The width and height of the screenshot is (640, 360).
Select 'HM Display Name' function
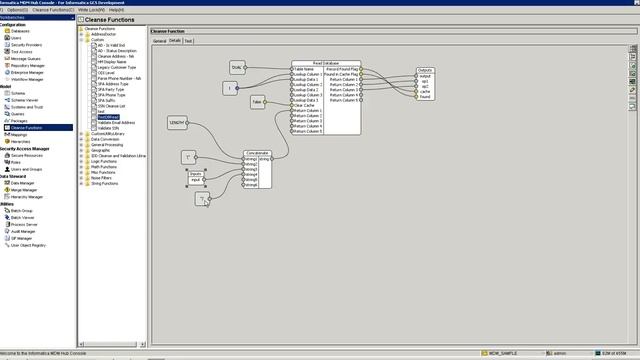click(112, 62)
